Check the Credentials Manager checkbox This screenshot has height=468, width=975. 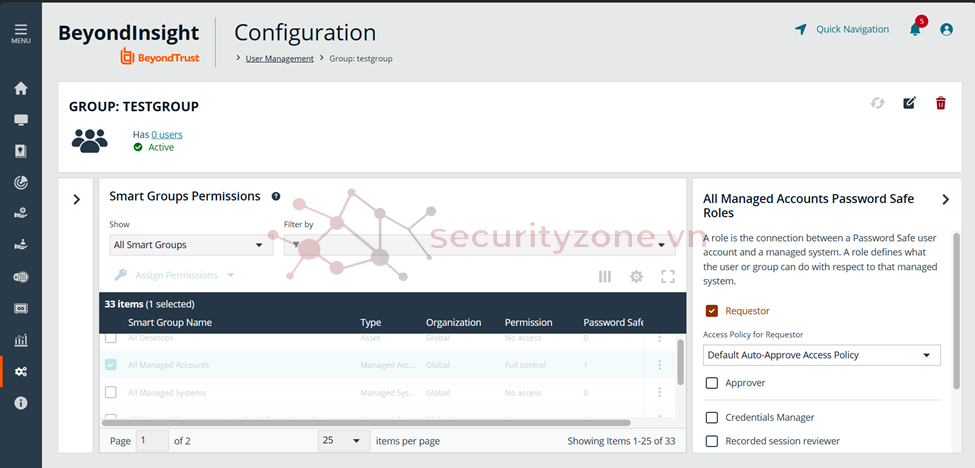pyautogui.click(x=712, y=417)
